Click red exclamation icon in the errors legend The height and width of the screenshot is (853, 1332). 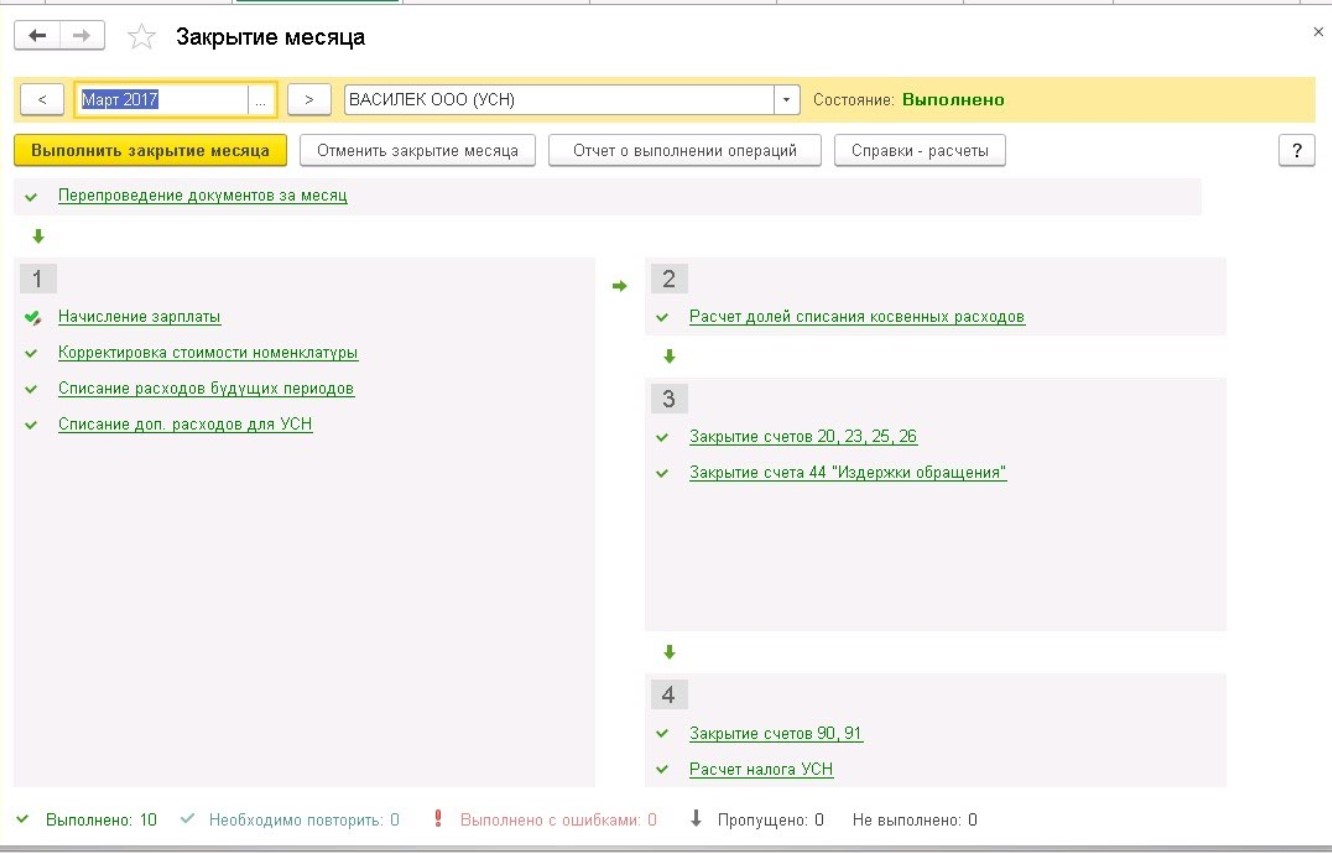438,820
